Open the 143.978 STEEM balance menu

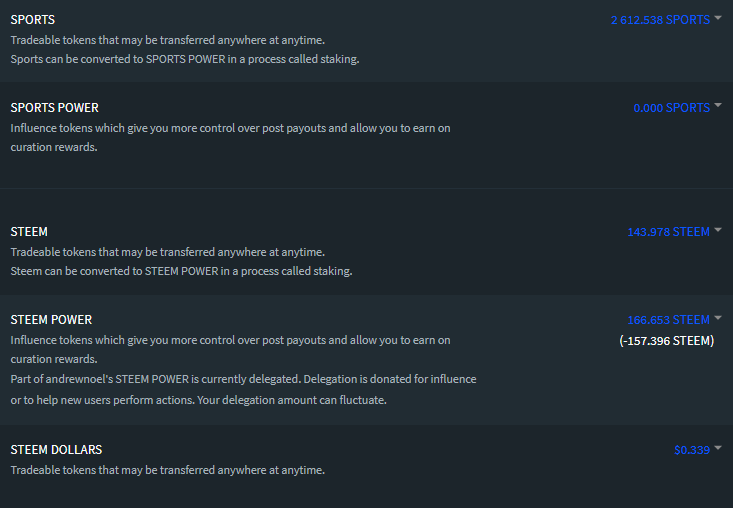click(x=668, y=231)
